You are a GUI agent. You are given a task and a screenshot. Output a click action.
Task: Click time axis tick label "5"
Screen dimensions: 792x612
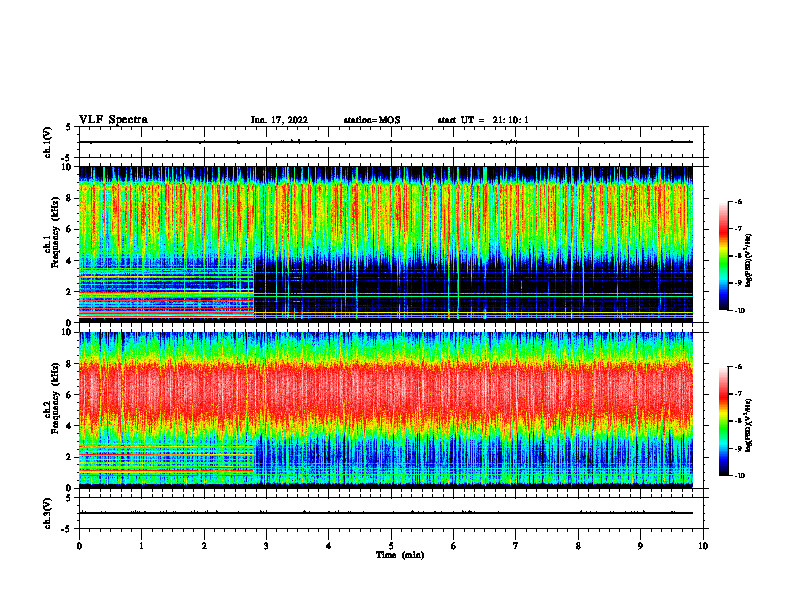coord(391,546)
